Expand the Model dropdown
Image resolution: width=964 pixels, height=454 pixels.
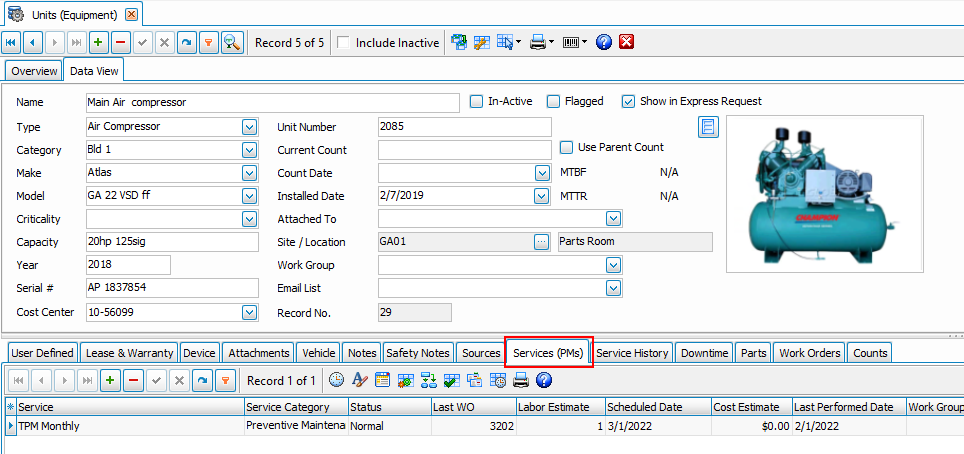click(x=249, y=196)
